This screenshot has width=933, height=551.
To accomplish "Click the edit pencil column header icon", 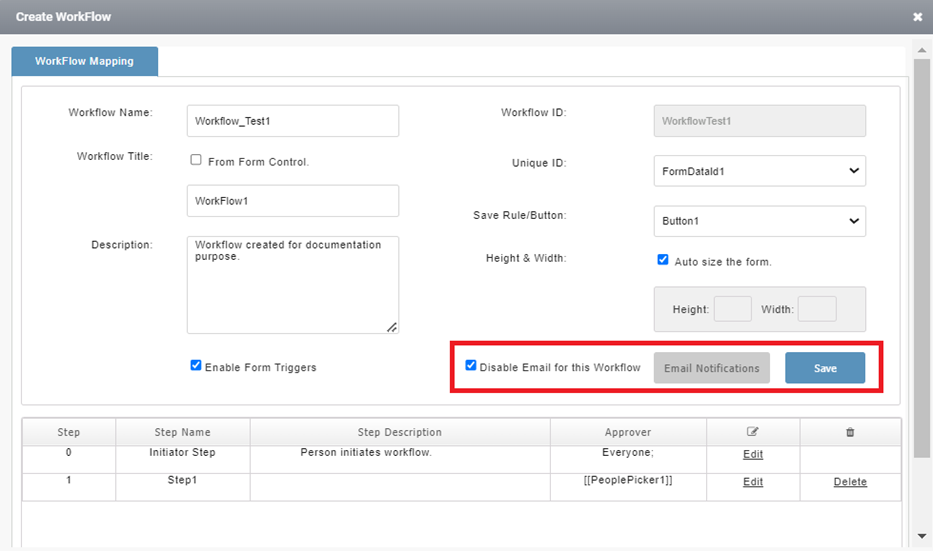I will point(753,432).
